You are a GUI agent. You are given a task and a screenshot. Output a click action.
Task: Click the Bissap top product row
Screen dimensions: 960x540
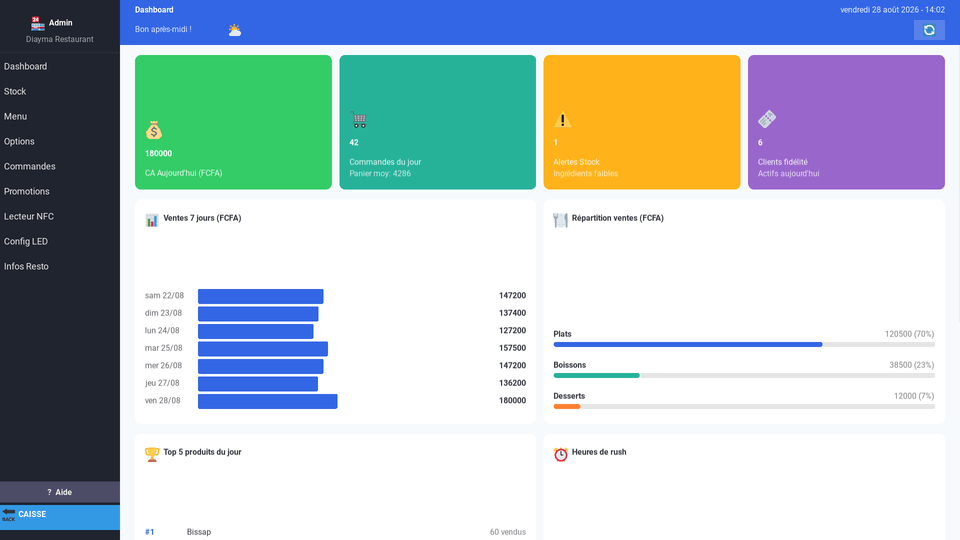pos(336,532)
